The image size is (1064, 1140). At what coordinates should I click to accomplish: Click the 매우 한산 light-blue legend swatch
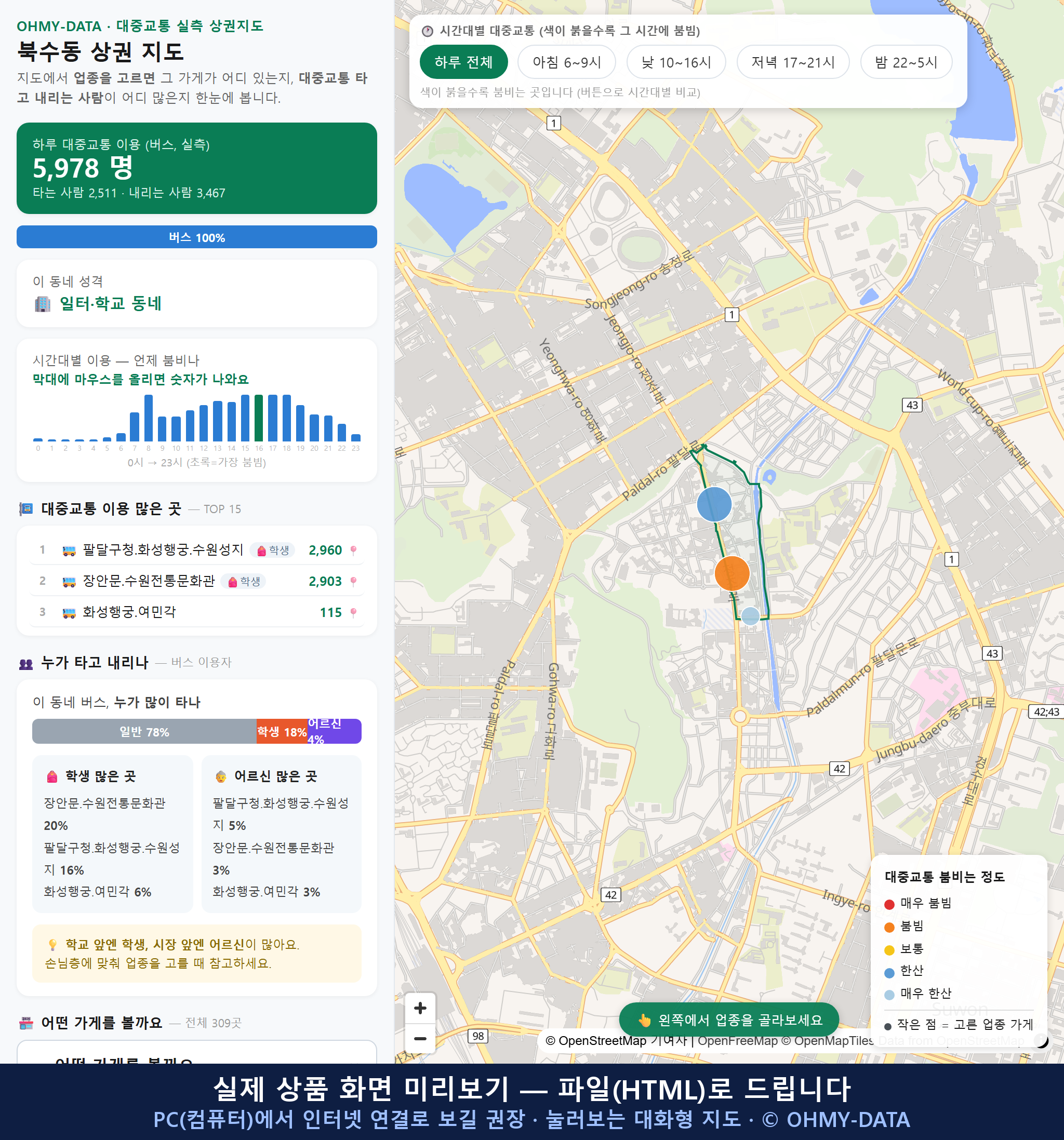point(889,995)
